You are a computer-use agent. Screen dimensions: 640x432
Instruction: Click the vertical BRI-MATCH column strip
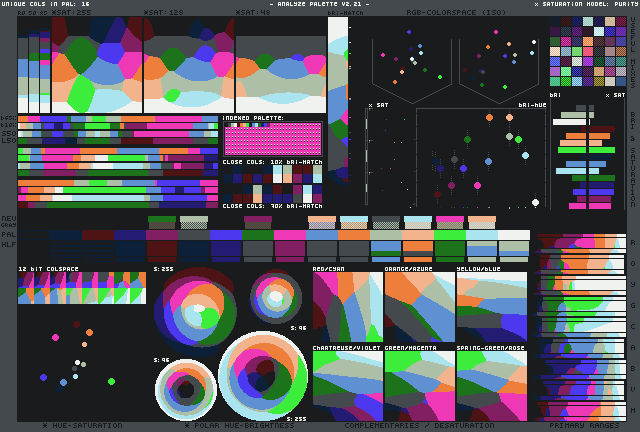(x=338, y=101)
